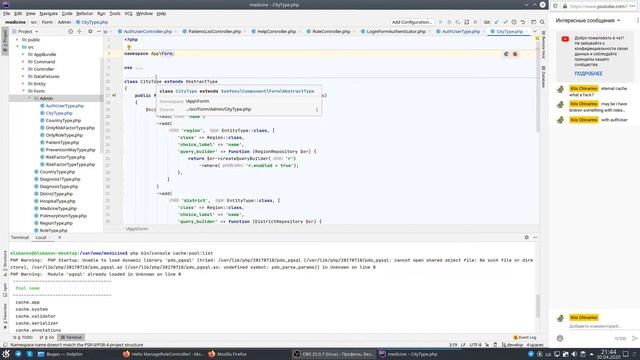Open Search Everywhere magnifier icon

coord(542,22)
